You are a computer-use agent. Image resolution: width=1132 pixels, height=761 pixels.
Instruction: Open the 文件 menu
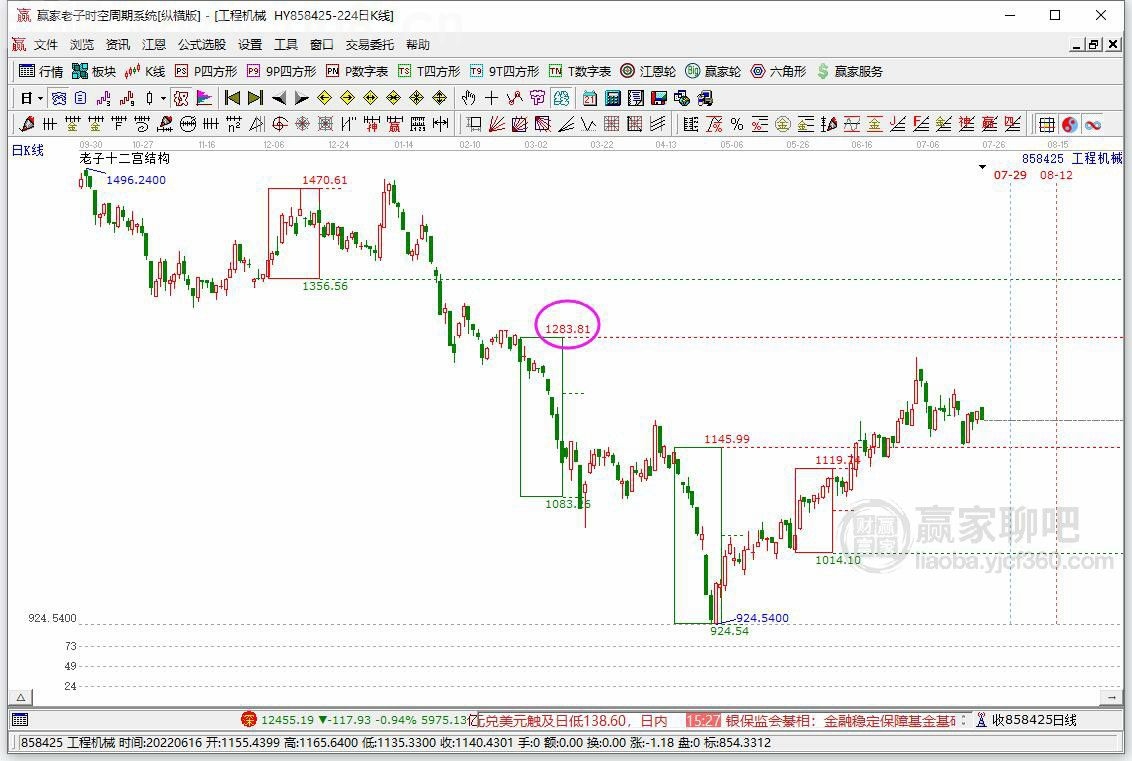45,45
